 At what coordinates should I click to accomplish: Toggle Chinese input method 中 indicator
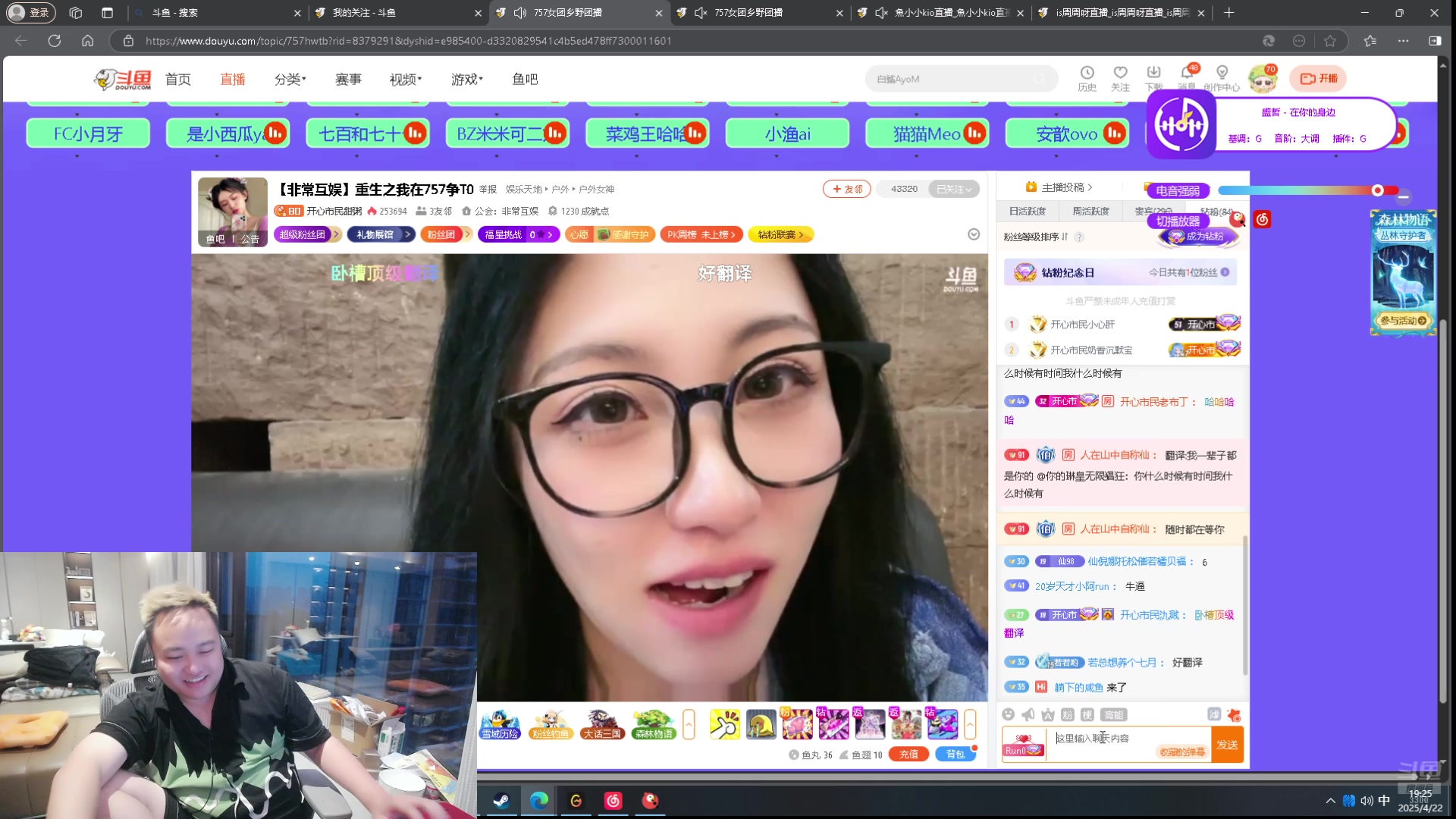(x=1384, y=801)
